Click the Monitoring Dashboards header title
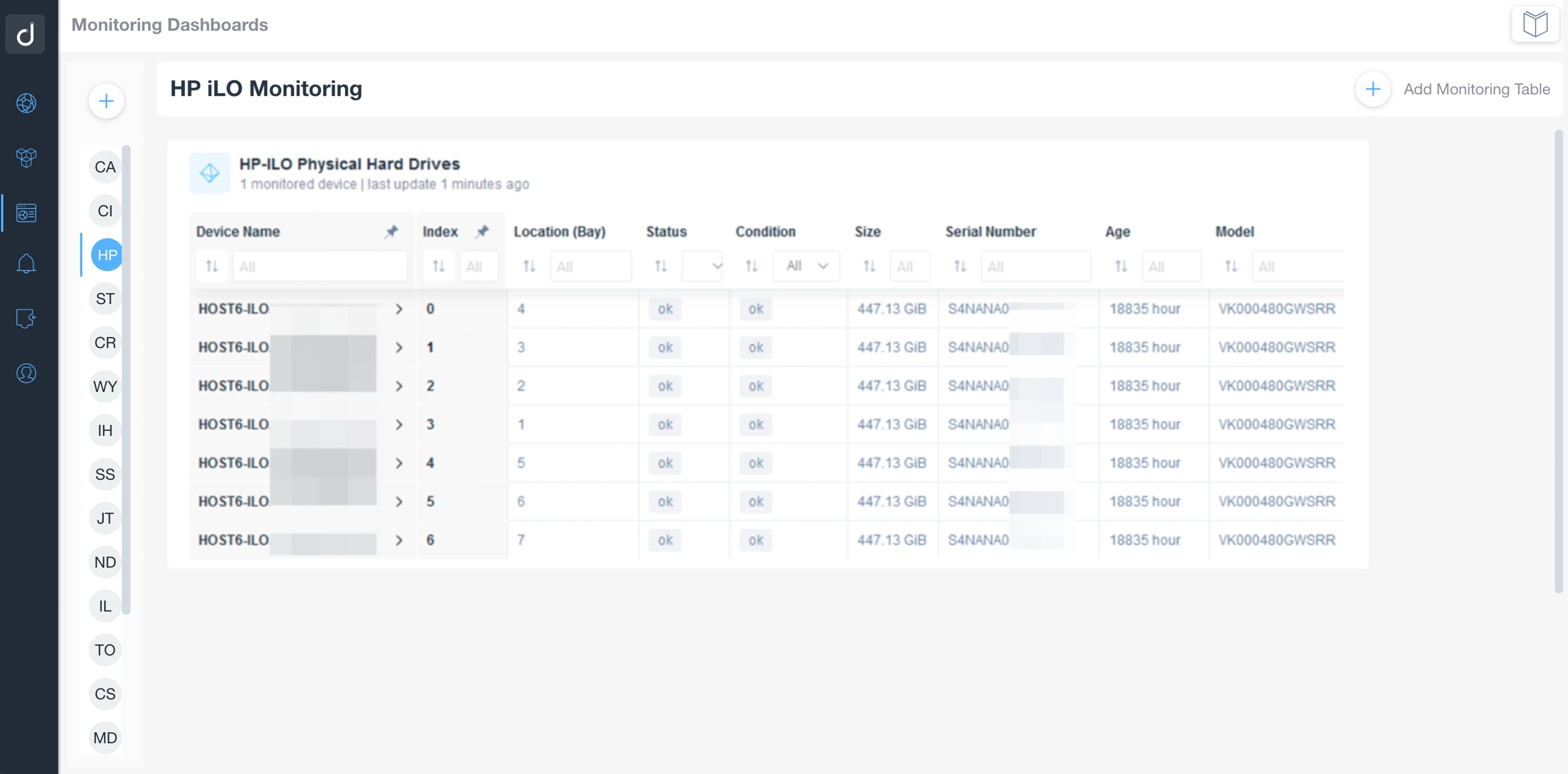1568x774 pixels. (x=170, y=24)
